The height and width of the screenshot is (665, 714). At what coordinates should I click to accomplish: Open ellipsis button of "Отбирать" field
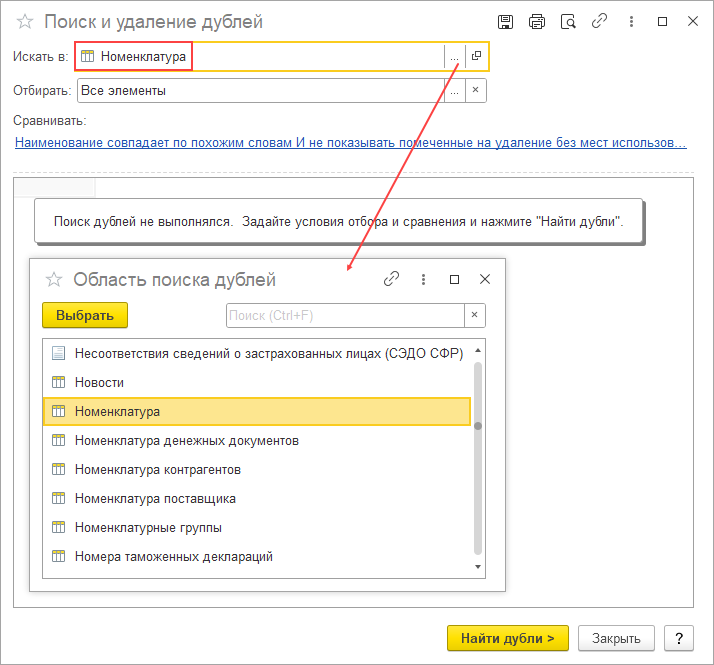454,91
